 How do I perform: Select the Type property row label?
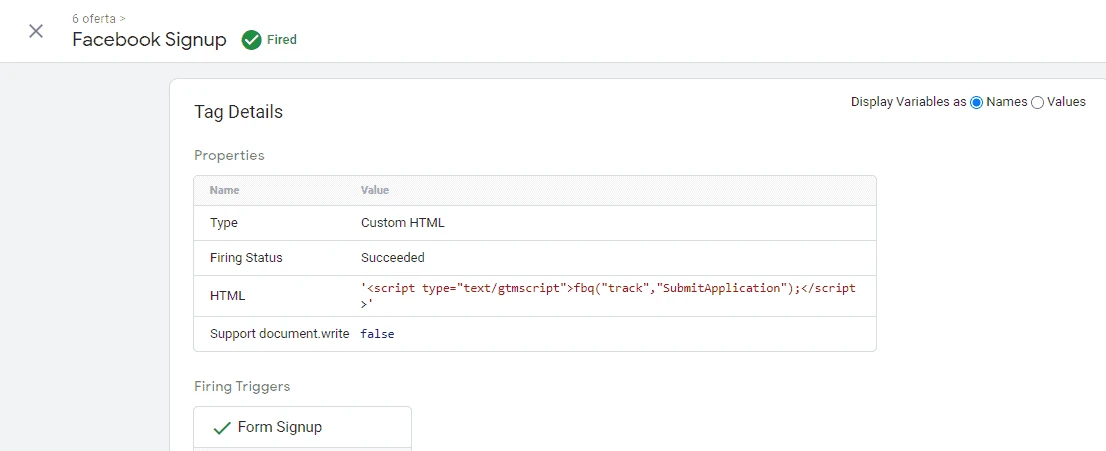point(224,223)
